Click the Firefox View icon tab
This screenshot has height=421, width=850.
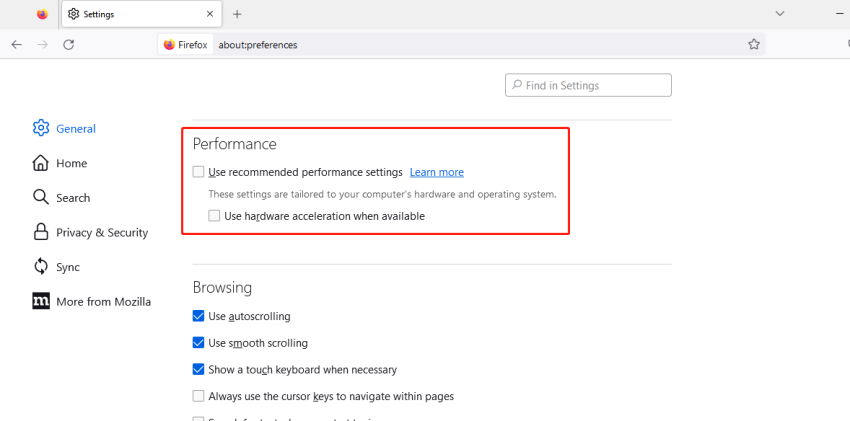tap(42, 14)
